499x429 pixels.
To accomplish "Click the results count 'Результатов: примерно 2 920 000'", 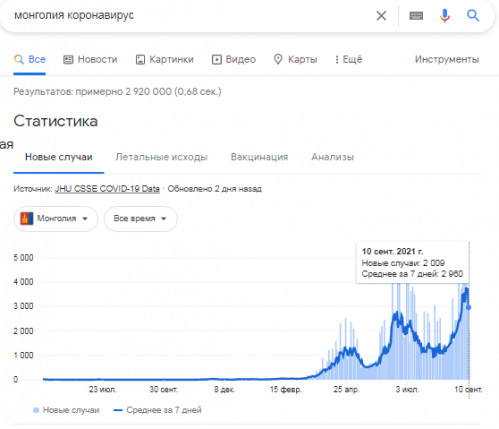I will (92, 92).
